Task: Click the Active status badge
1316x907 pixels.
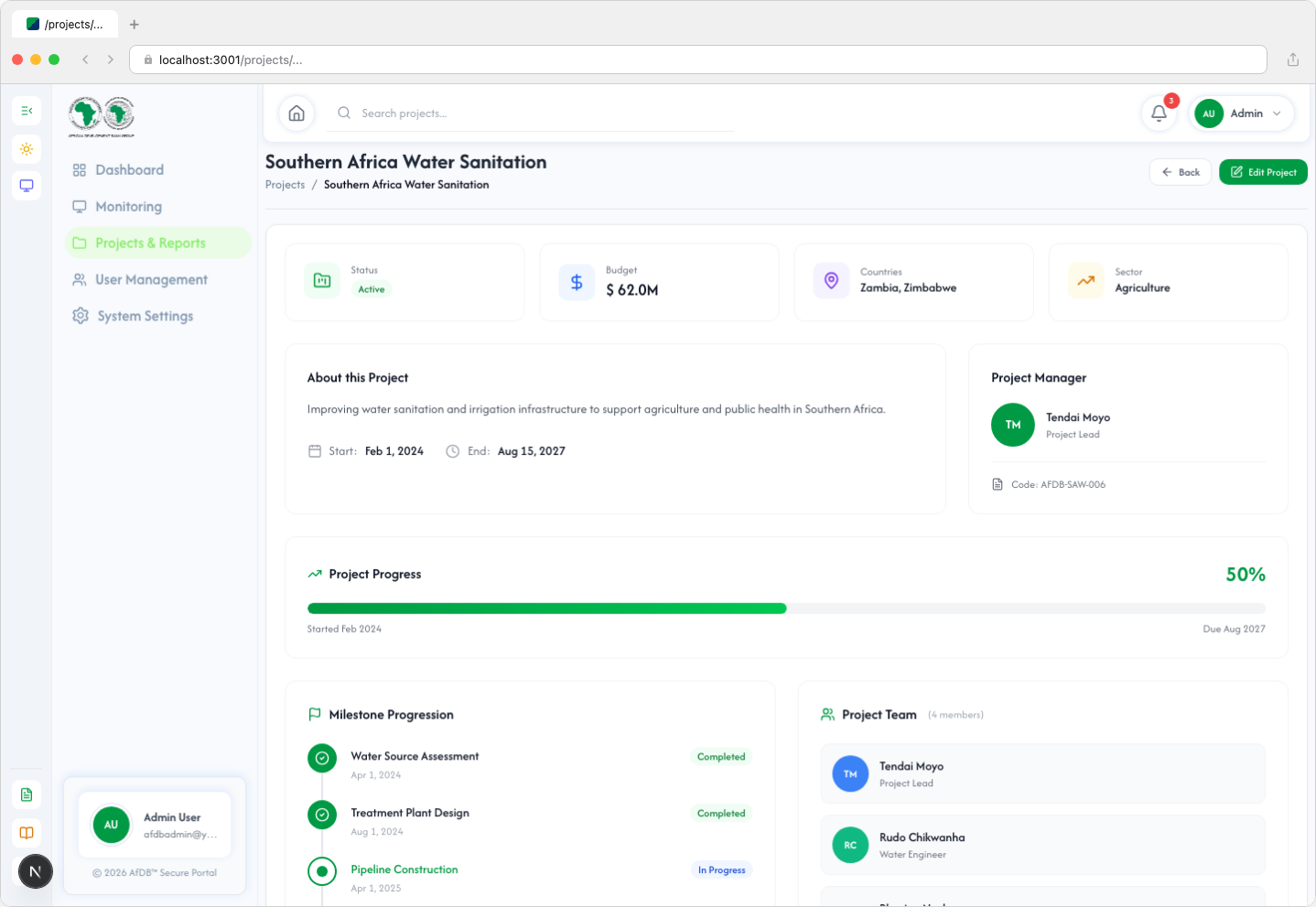Action: pos(372,289)
